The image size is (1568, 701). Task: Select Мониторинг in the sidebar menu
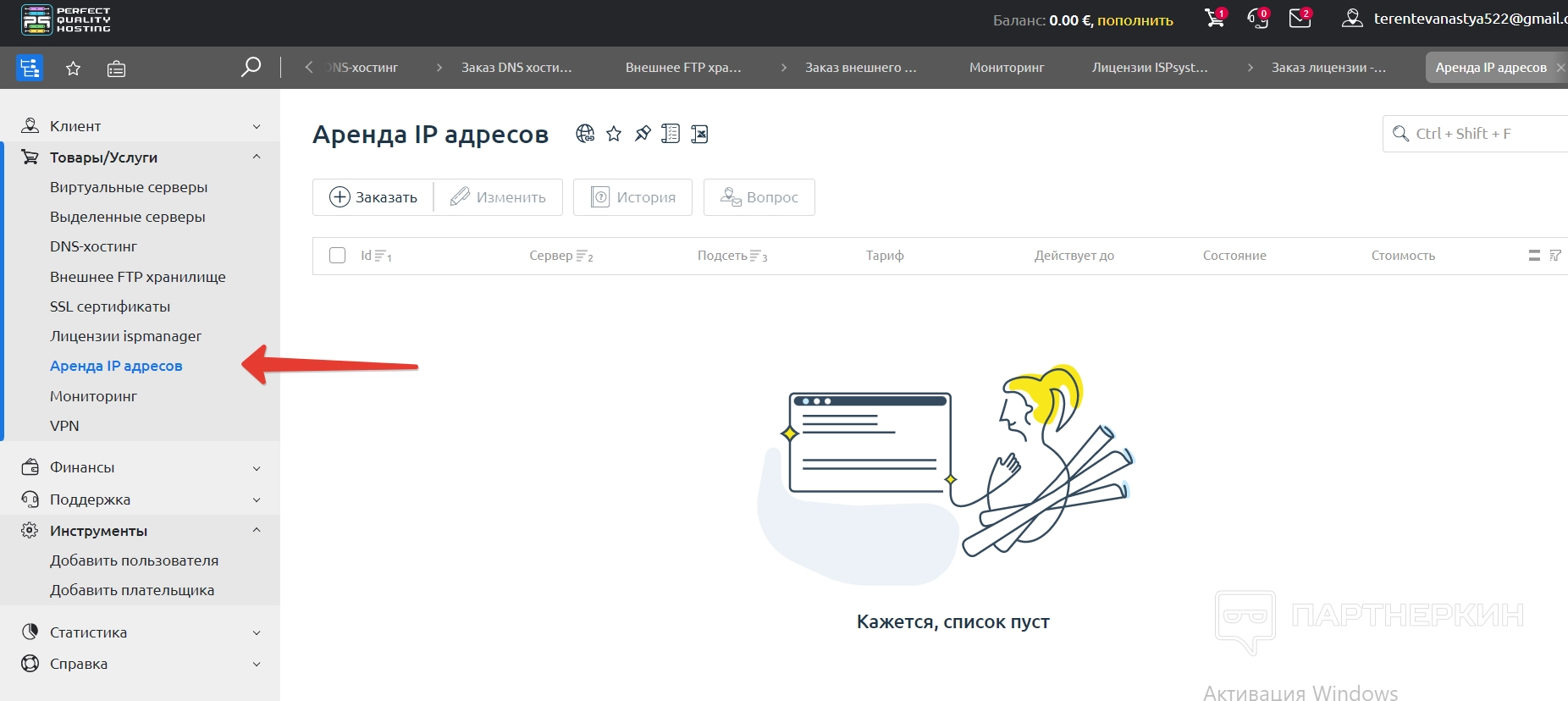coord(93,396)
